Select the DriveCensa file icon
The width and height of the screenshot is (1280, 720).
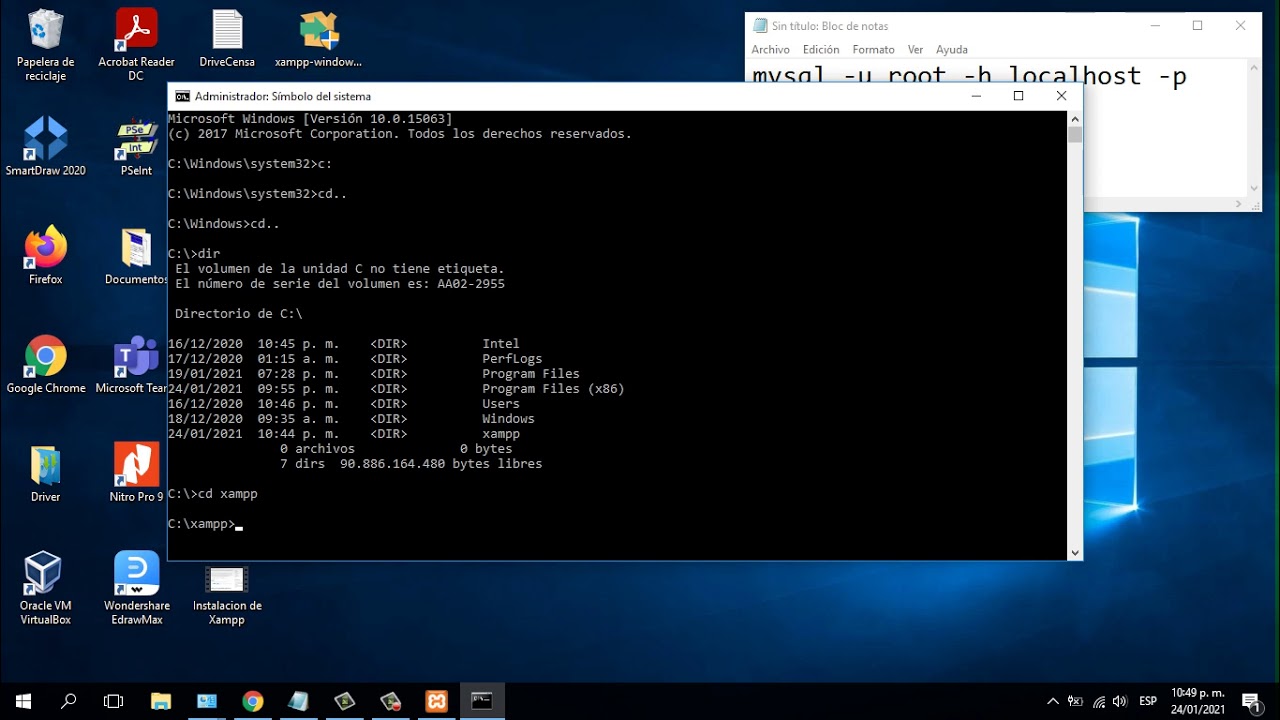coord(227,40)
